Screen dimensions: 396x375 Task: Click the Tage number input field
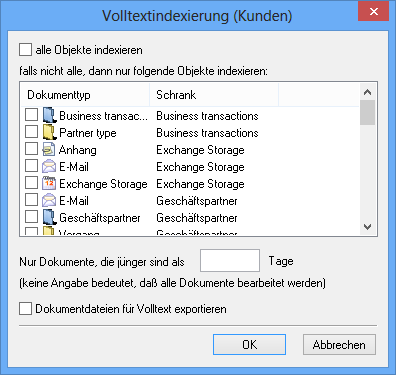[x=230, y=261]
